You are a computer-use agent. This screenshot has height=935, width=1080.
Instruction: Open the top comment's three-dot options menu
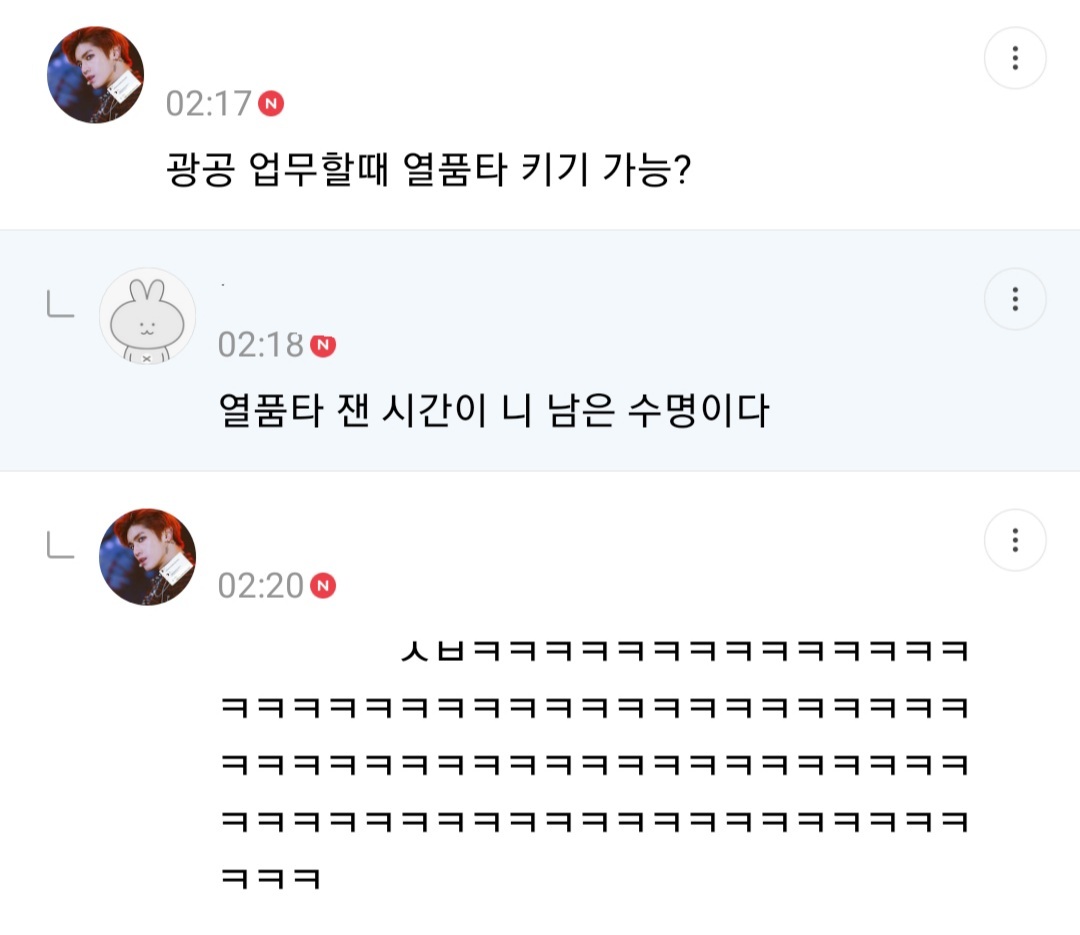pyautogui.click(x=1015, y=58)
